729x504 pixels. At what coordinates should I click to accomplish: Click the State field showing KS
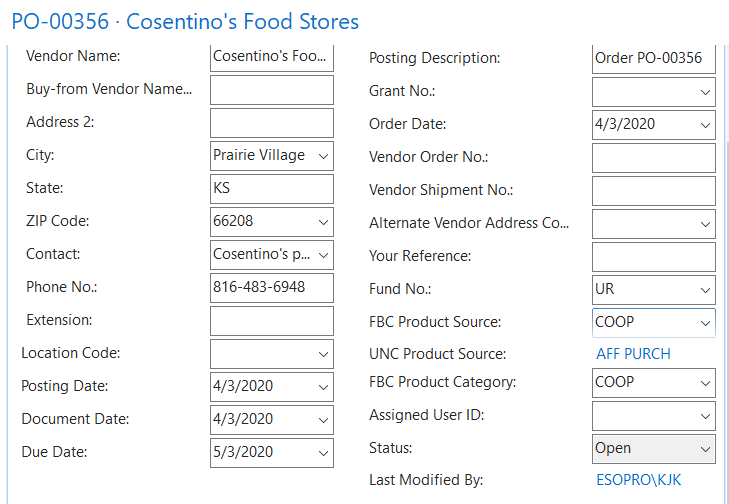pyautogui.click(x=271, y=189)
